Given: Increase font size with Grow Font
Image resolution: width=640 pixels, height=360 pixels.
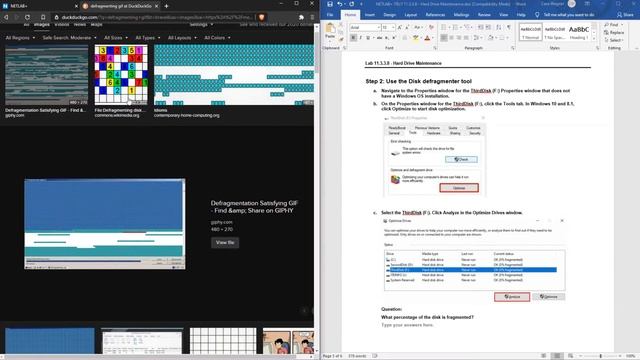Looking at the screenshot, I should 400,27.
